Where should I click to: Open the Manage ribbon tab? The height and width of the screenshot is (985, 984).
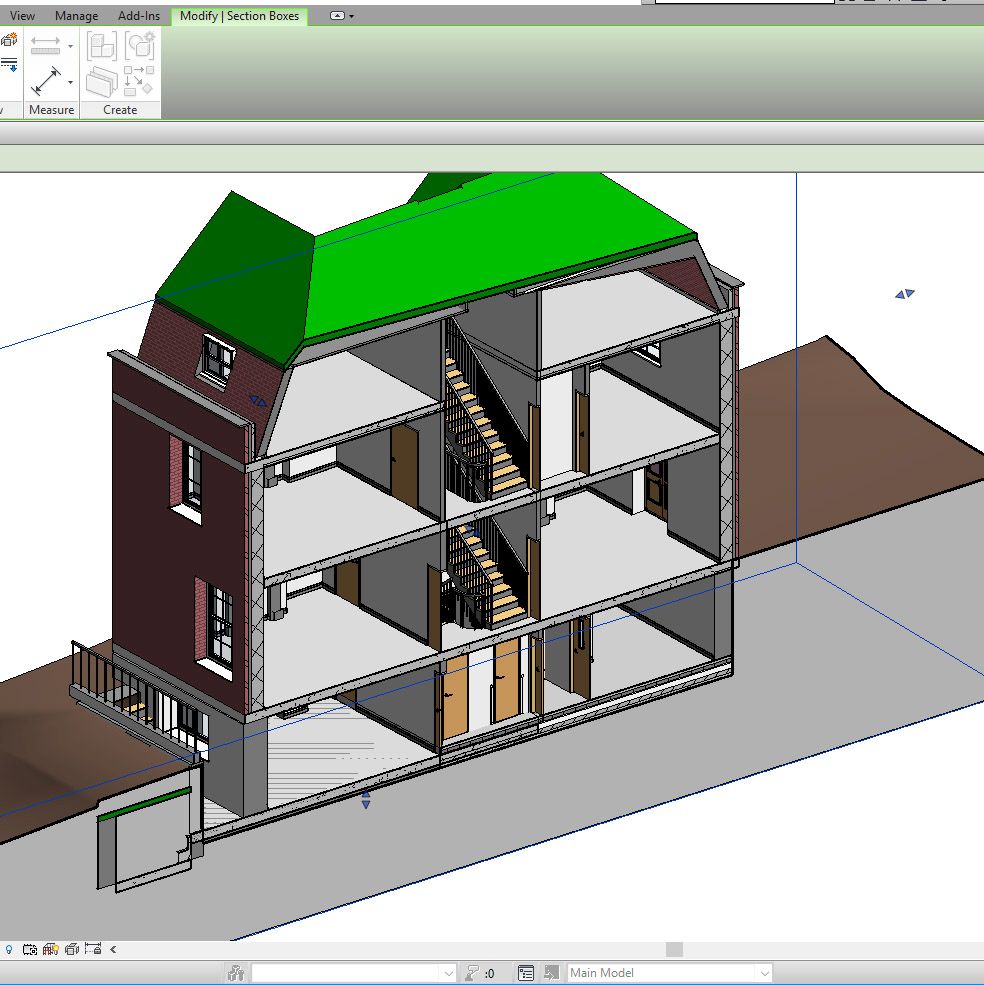[77, 16]
